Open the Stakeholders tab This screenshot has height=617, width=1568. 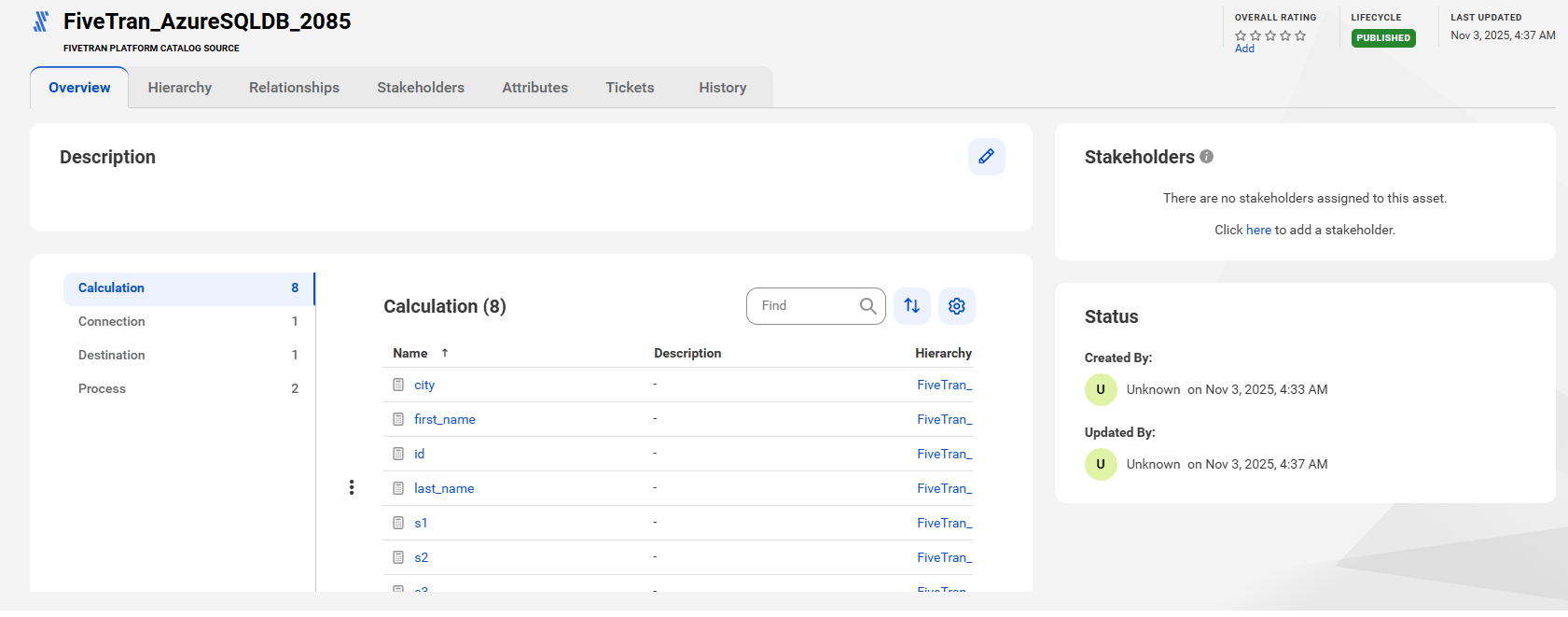421,88
